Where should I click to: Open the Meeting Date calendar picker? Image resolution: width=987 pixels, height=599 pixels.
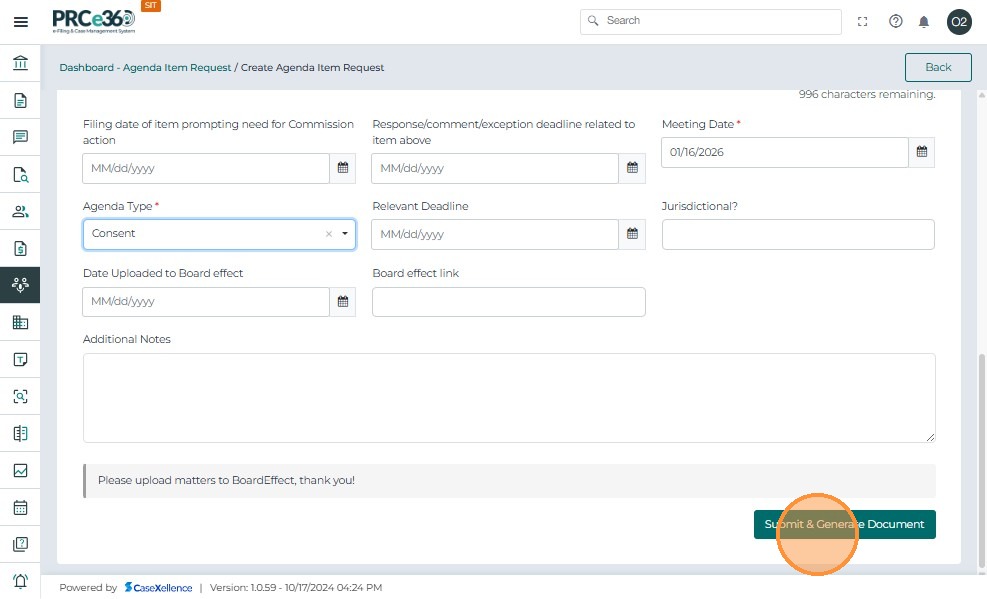pyautogui.click(x=922, y=152)
